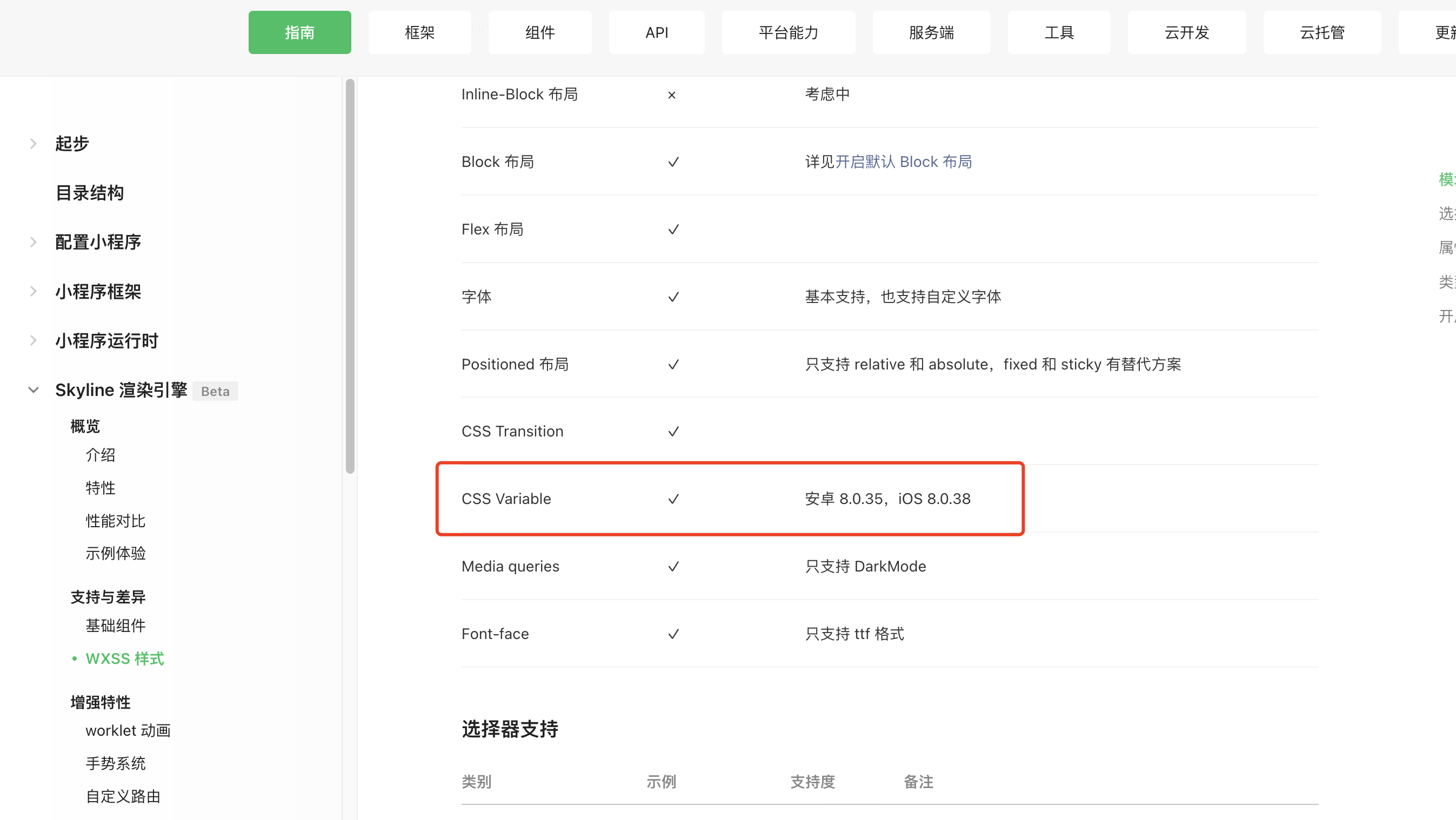Viewport: 1456px width, 820px height.
Task: Switch to the 框架 tab
Action: pos(419,33)
